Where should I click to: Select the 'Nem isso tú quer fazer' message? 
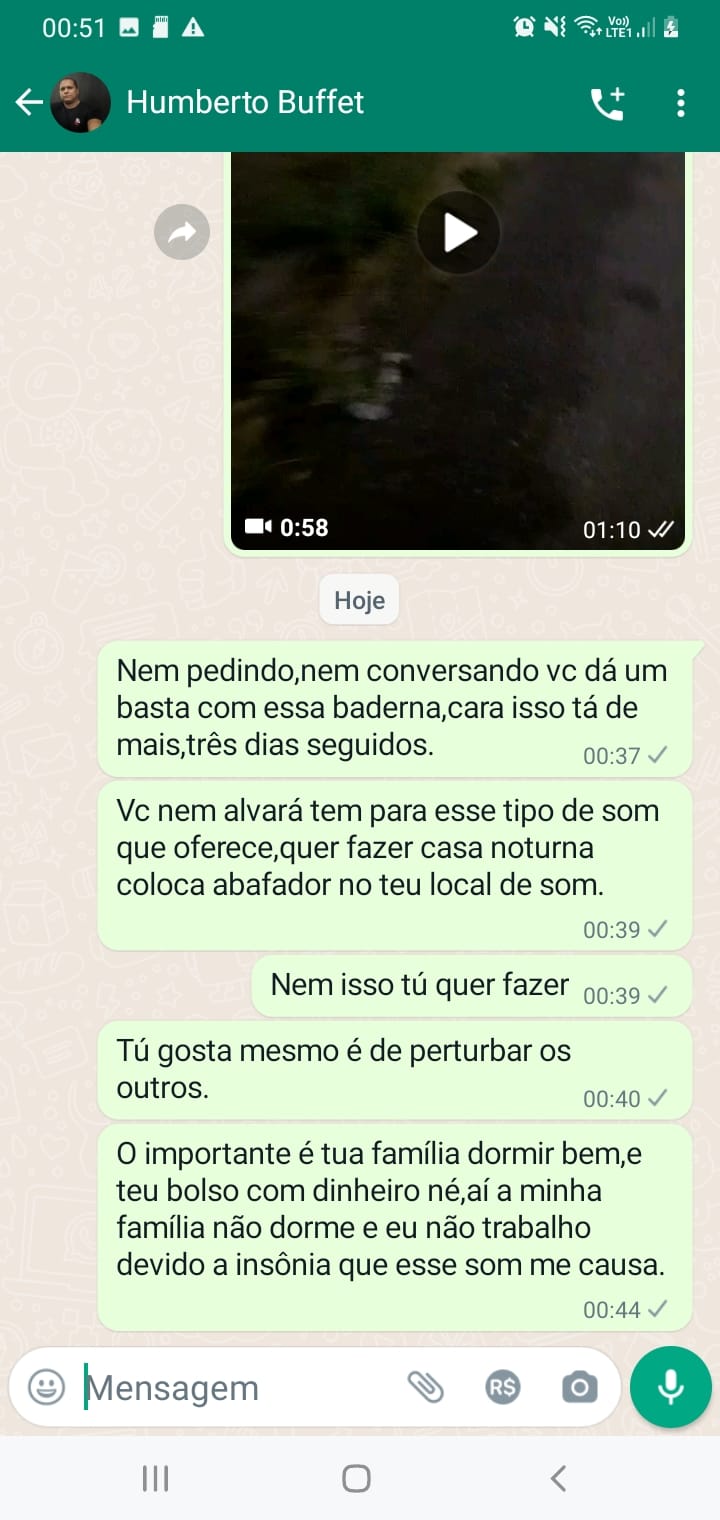tap(471, 986)
